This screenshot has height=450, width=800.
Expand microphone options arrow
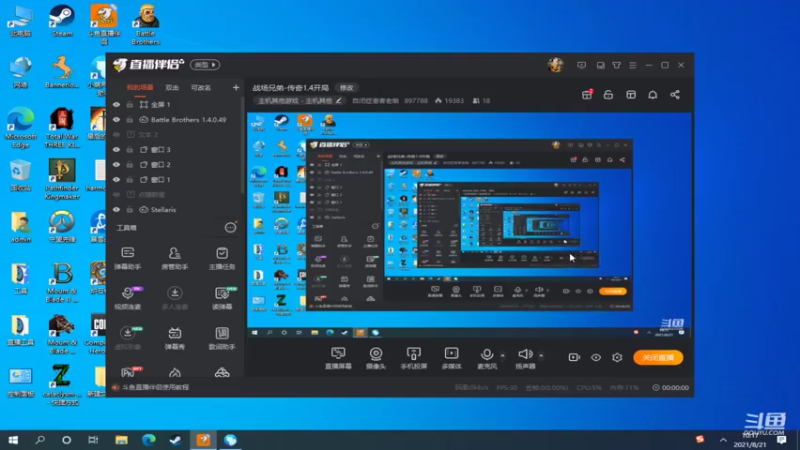click(x=503, y=356)
